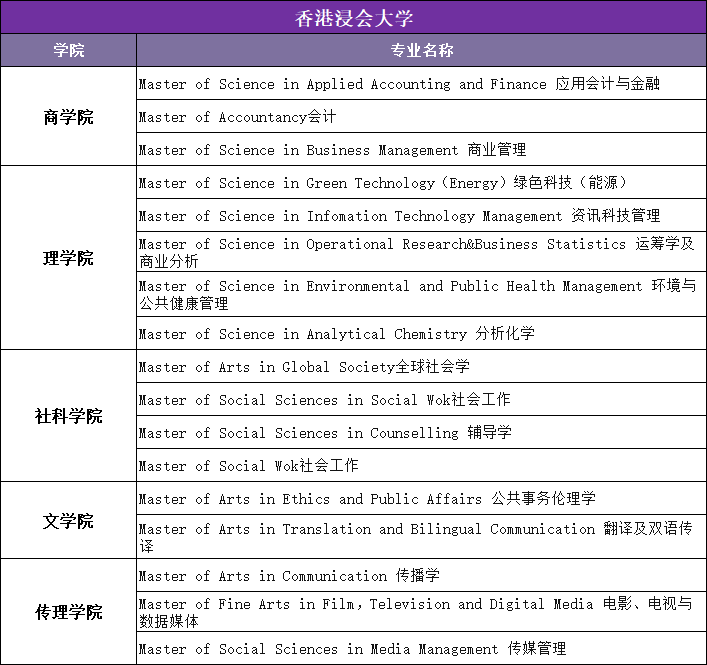Select Analytical Chemistry 分析化学 row
The width and height of the screenshot is (707, 665).
click(x=422, y=333)
